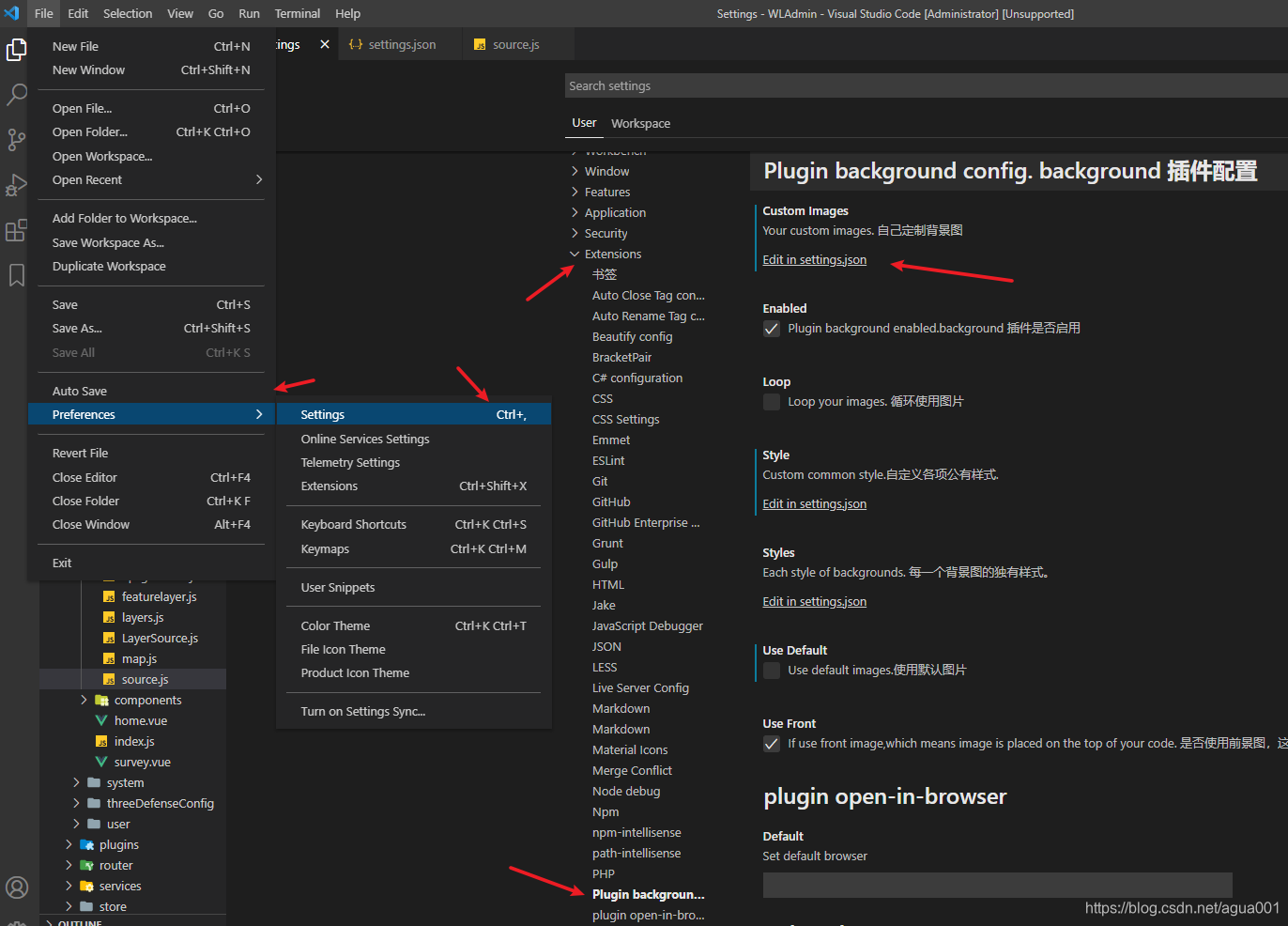This screenshot has height=926, width=1288.
Task: Switch to the Workspace settings tab
Action: coord(640,123)
